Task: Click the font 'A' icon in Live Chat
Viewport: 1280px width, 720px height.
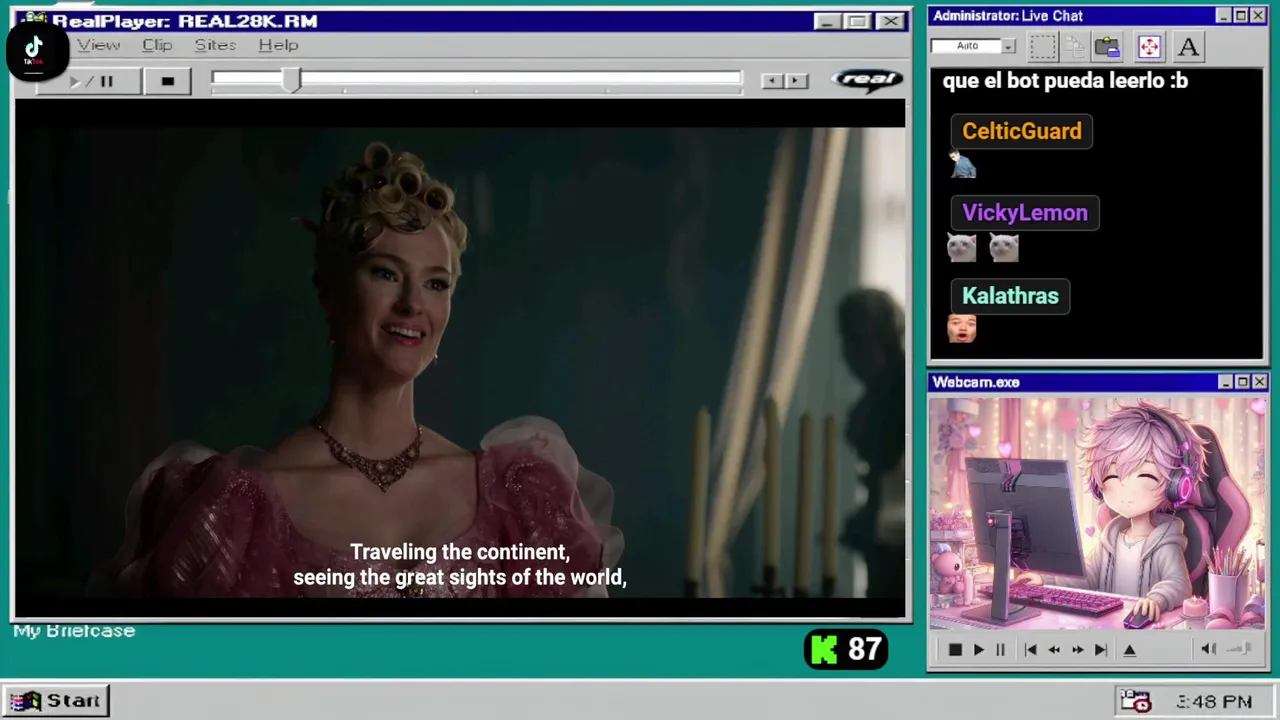Action: pos(1188,46)
